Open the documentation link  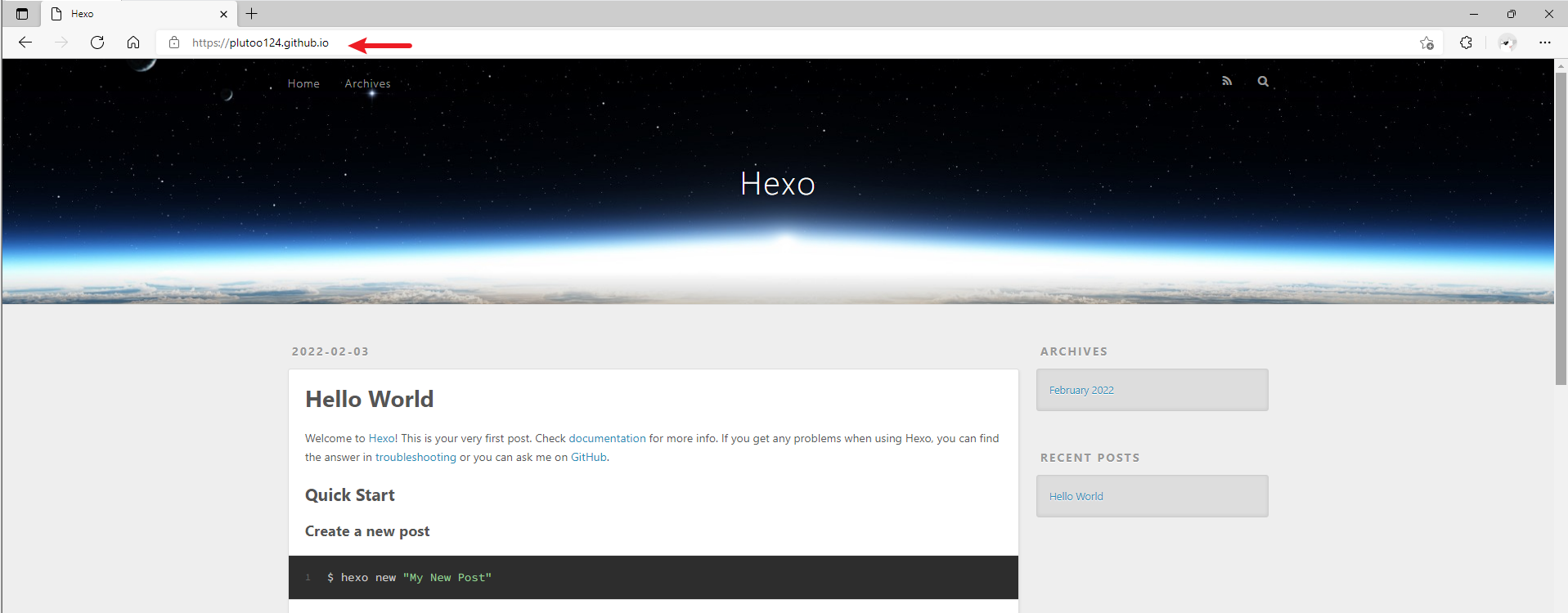(x=607, y=438)
